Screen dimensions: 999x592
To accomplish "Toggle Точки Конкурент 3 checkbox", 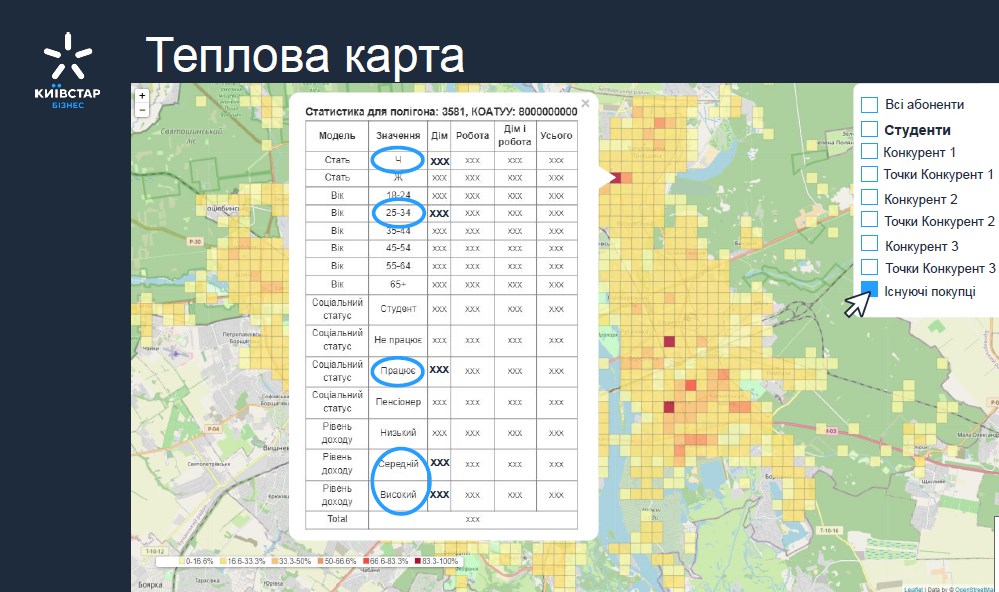I will 870,267.
